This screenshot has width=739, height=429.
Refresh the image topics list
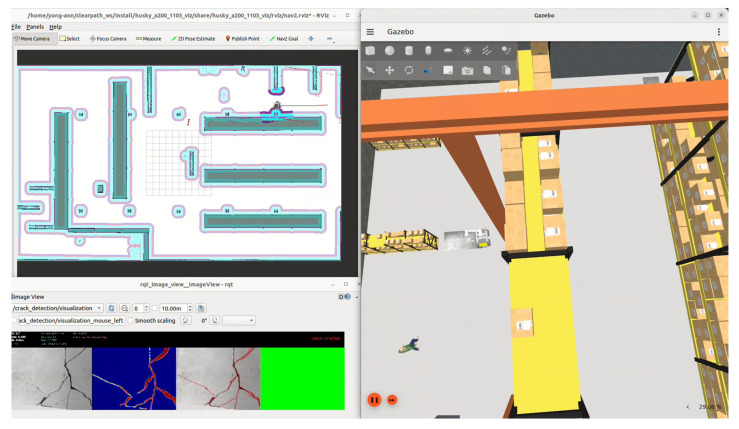coord(111,308)
